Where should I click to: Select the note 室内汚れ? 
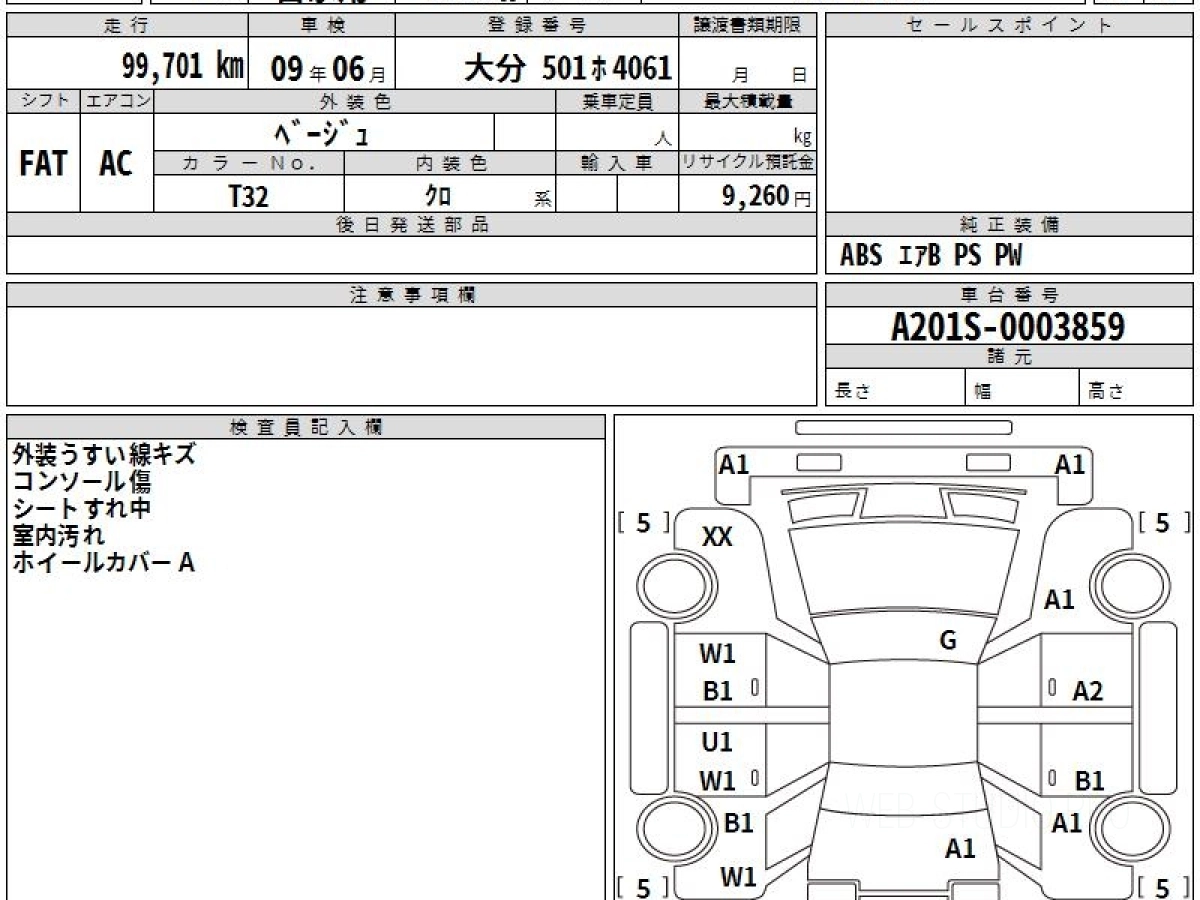click(58, 536)
